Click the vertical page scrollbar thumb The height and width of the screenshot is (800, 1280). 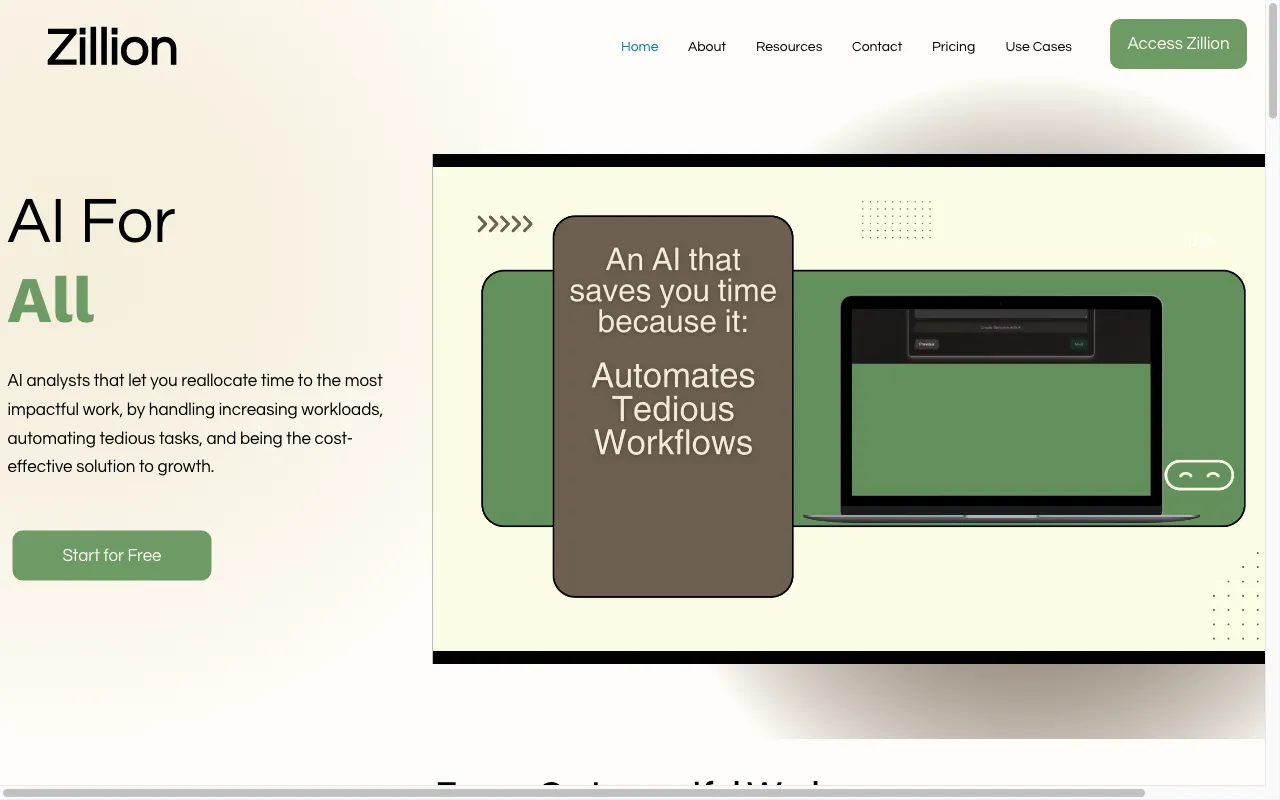1273,60
